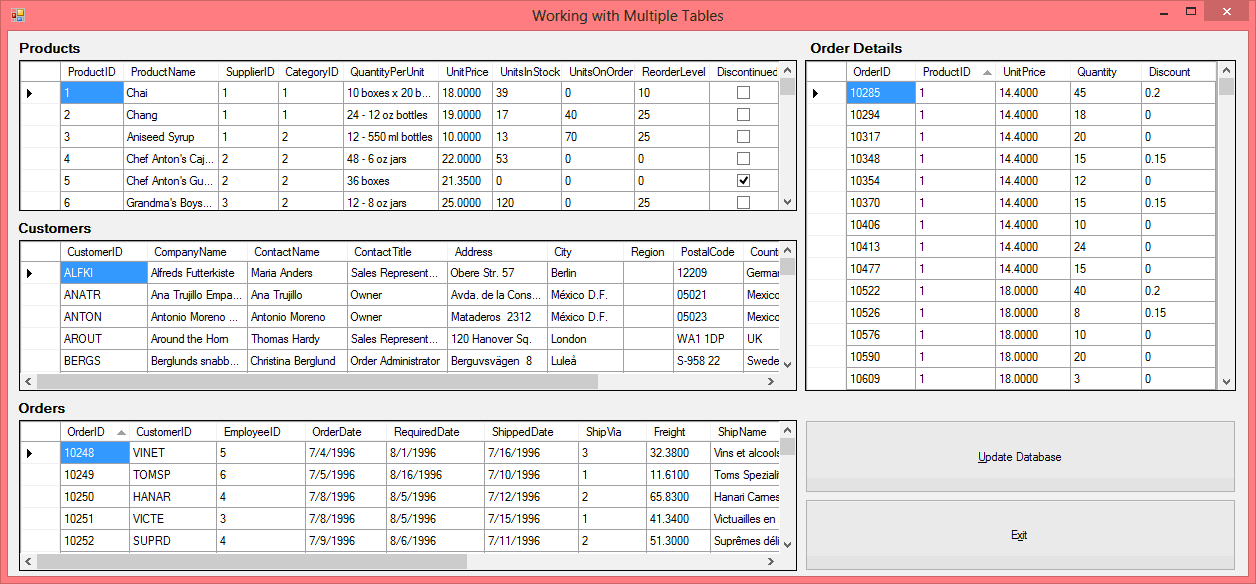Select order 10348 in Order Details
Image resolution: width=1256 pixels, height=584 pixels.
(x=881, y=158)
